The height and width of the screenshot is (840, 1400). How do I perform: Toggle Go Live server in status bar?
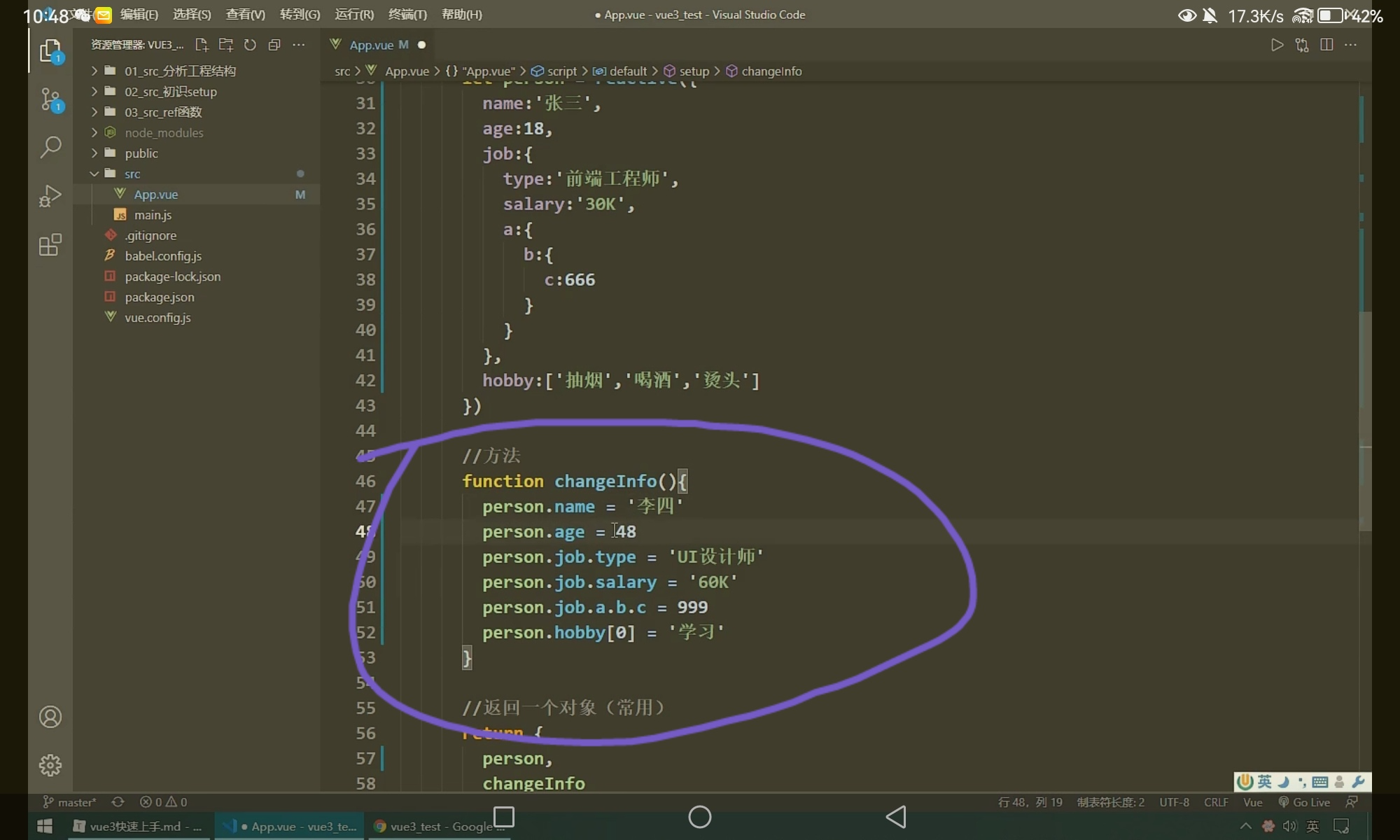pyautogui.click(x=1304, y=802)
